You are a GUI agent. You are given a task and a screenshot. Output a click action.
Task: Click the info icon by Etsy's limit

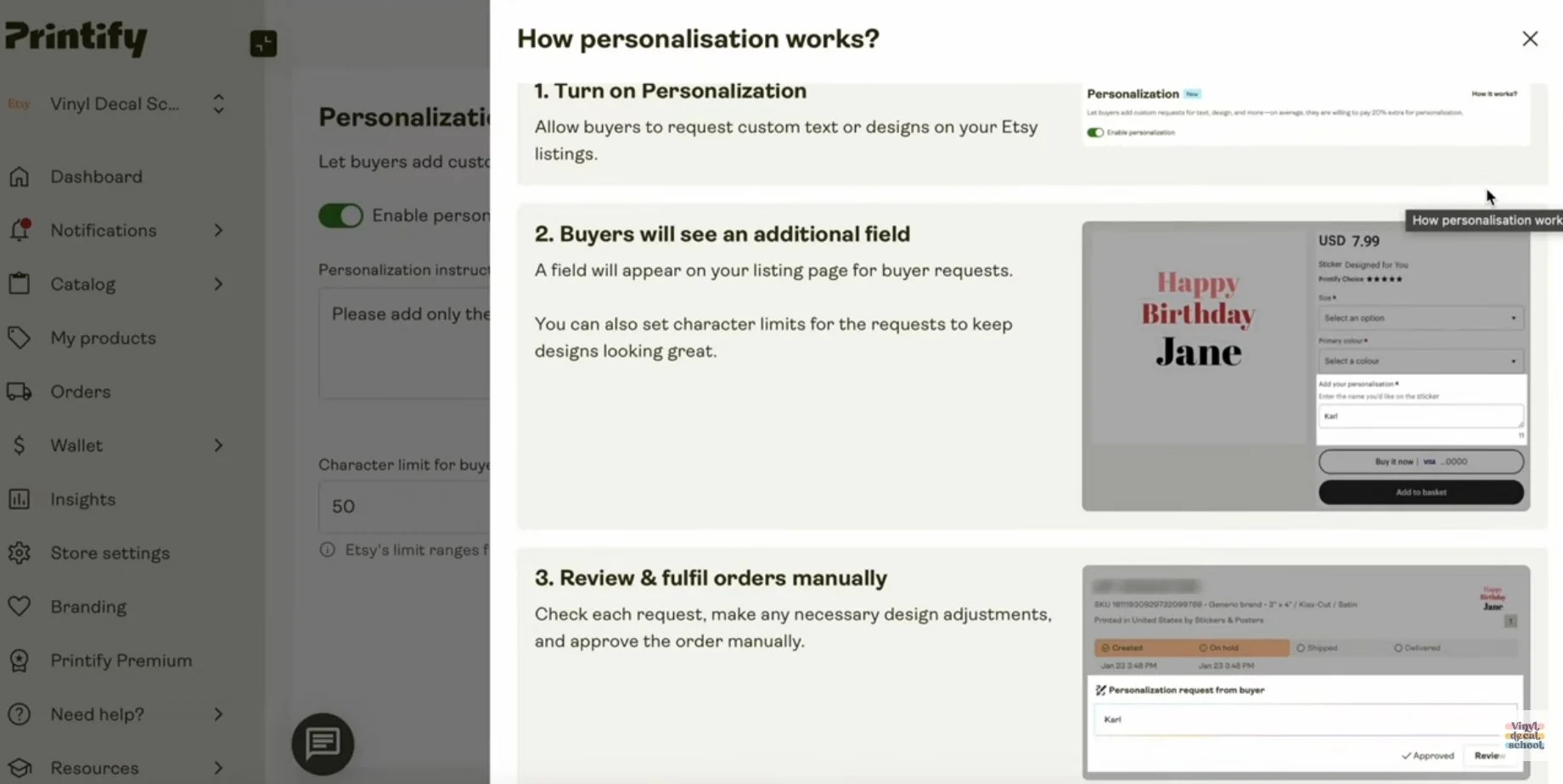(x=327, y=550)
